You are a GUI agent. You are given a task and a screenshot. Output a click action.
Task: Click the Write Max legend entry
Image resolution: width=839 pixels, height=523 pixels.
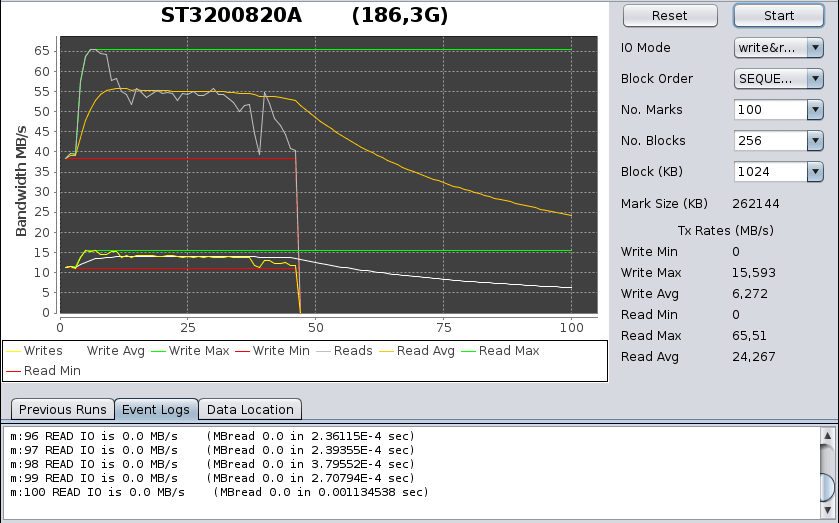point(190,351)
